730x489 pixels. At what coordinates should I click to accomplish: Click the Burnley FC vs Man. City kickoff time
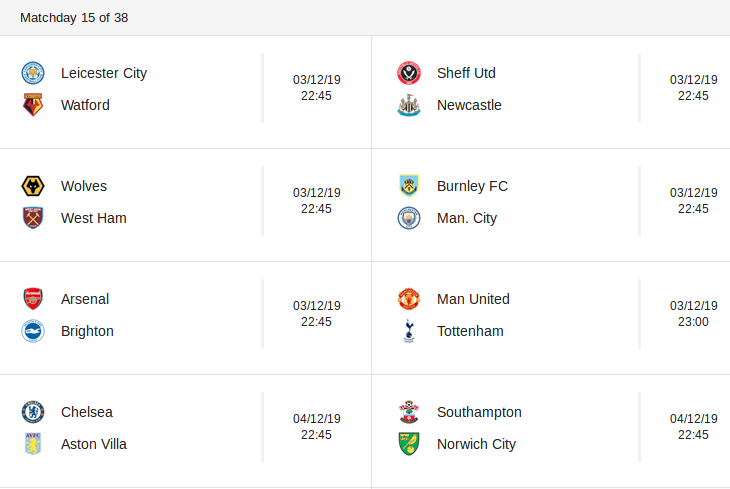693,209
